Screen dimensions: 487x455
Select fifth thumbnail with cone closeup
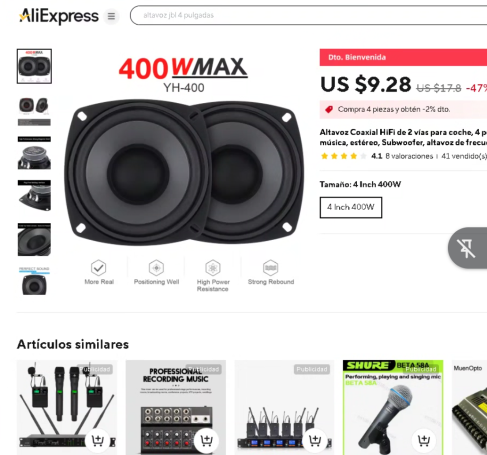tap(34, 240)
